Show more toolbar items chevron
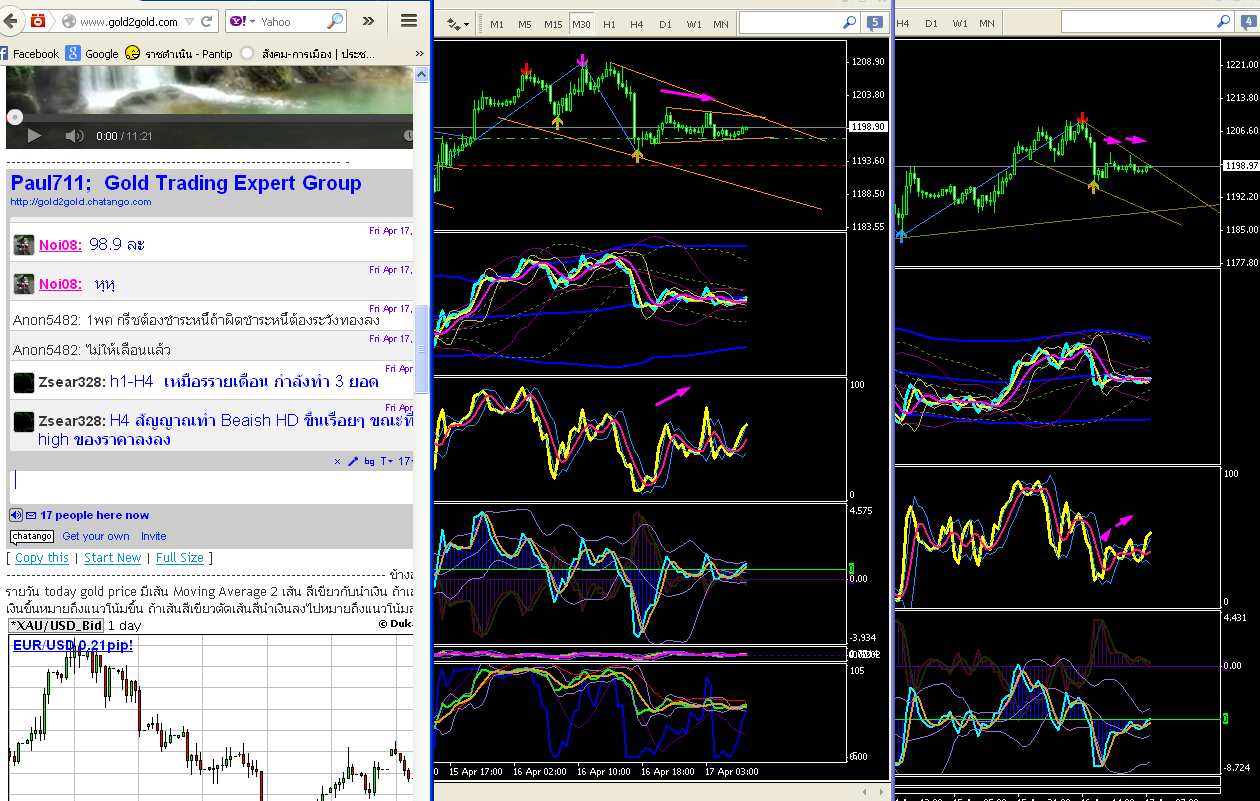1260x801 pixels. coord(369,21)
